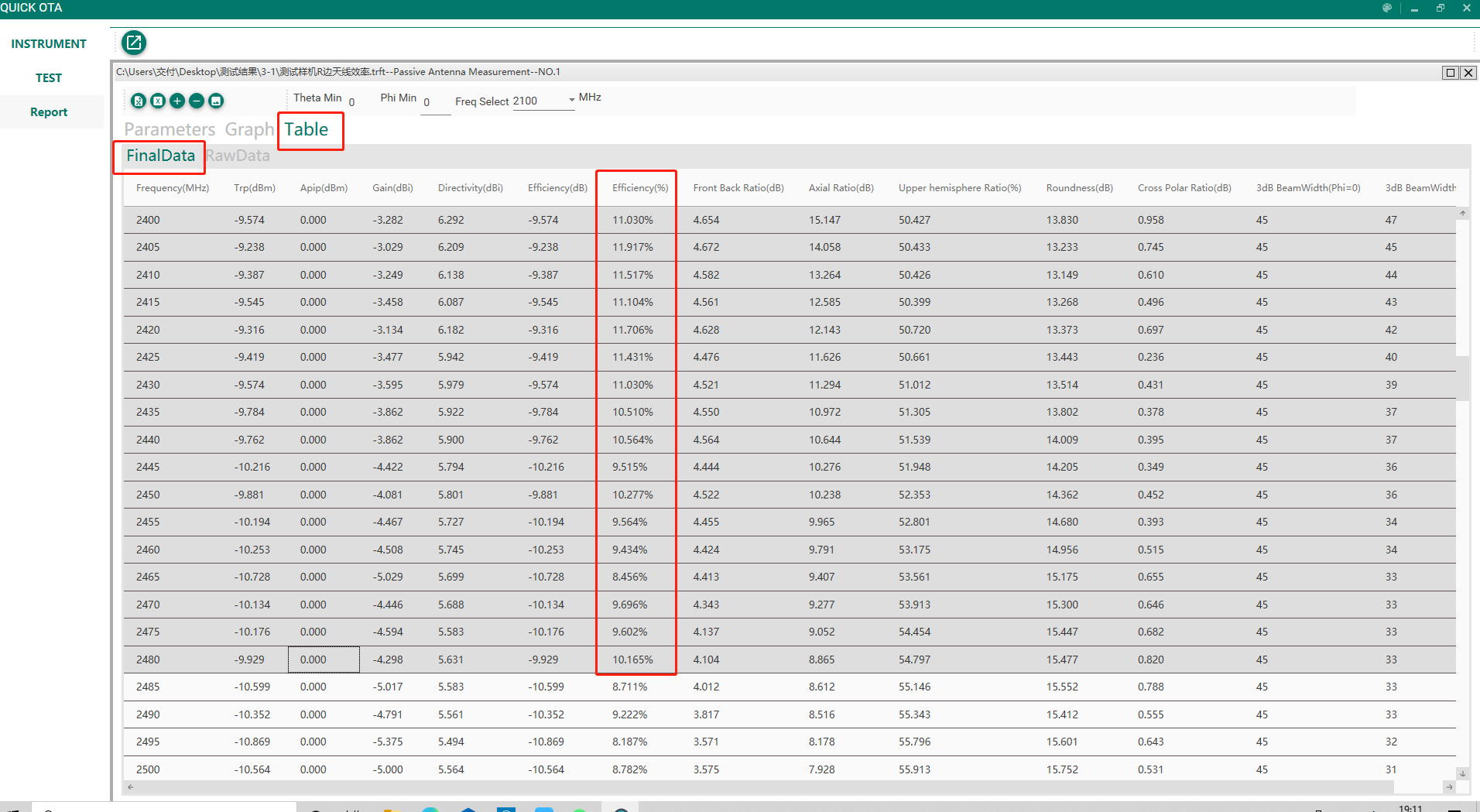This screenshot has height=812, width=1480.
Task: Maximize the Passive Antenna Measurement sub-window
Action: pos(1451,72)
